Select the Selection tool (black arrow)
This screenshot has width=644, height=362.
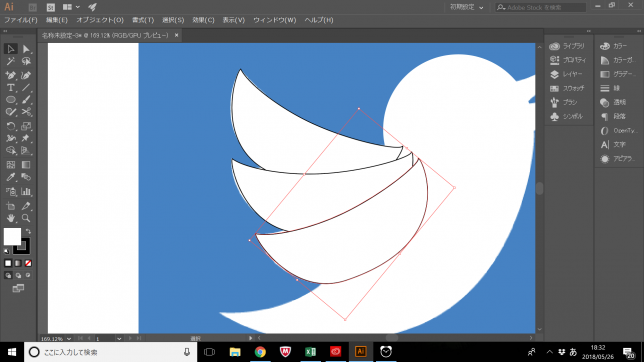click(11, 49)
